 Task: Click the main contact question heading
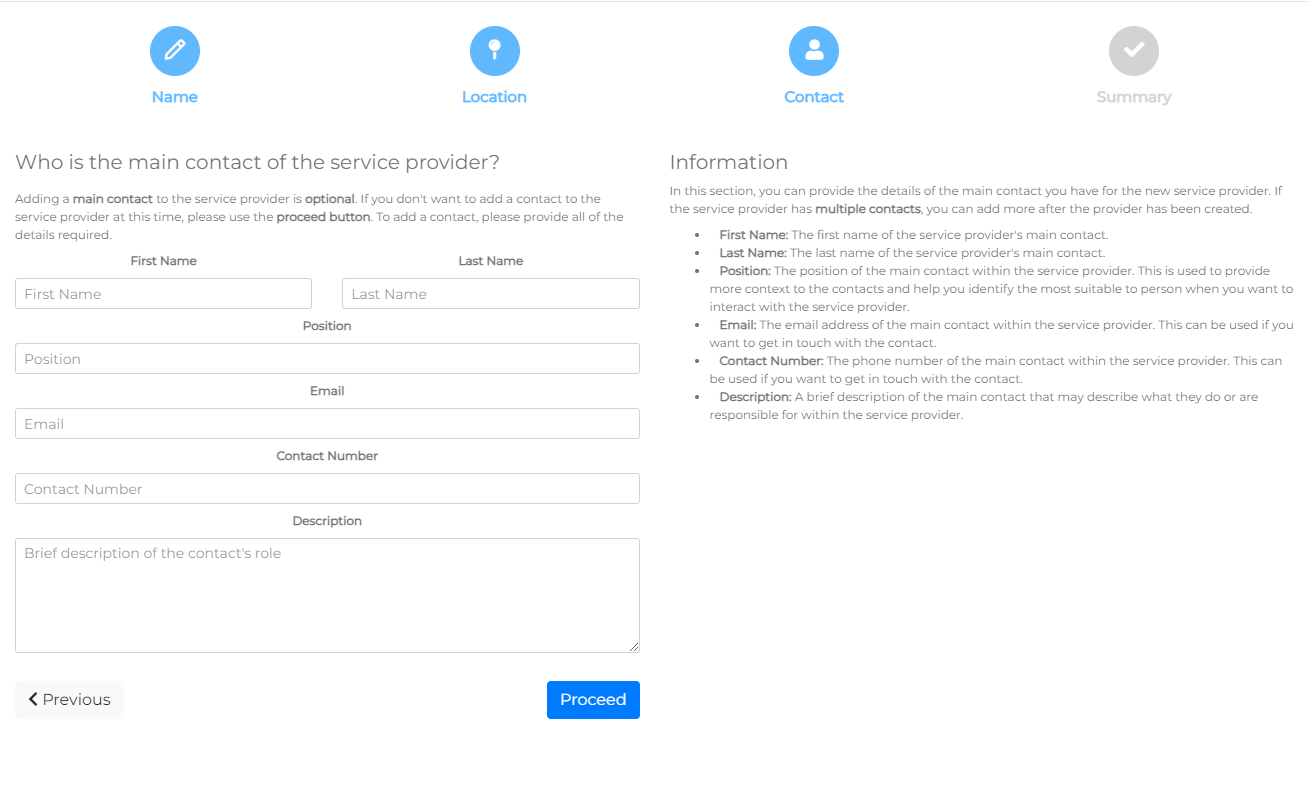coord(257,162)
